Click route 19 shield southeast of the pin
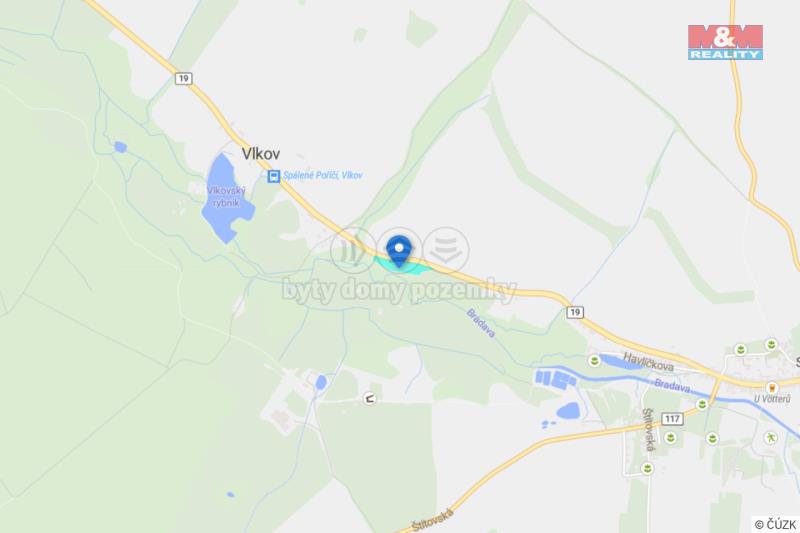The height and width of the screenshot is (533, 800). [575, 312]
